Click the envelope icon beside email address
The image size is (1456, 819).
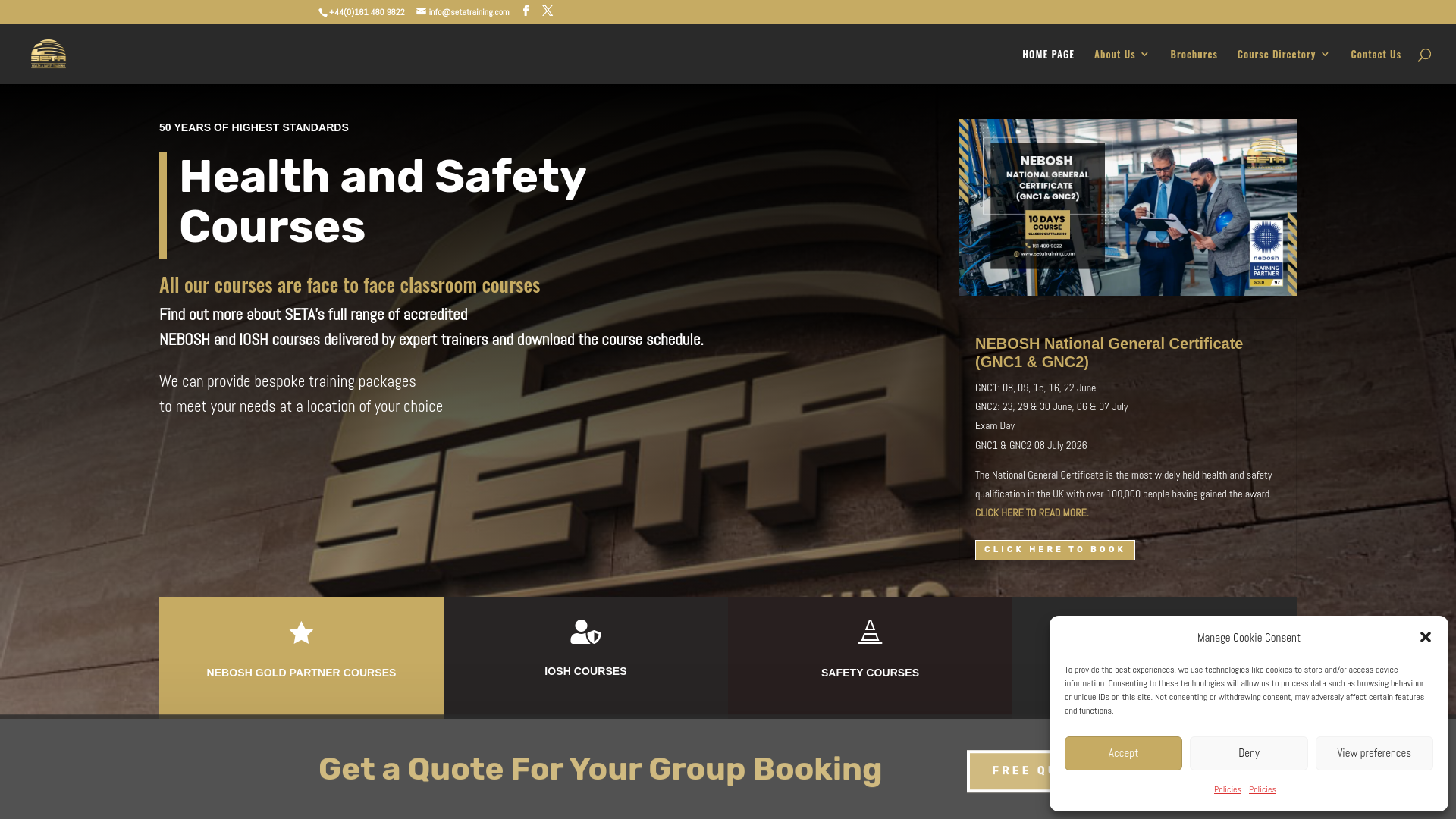422,11
